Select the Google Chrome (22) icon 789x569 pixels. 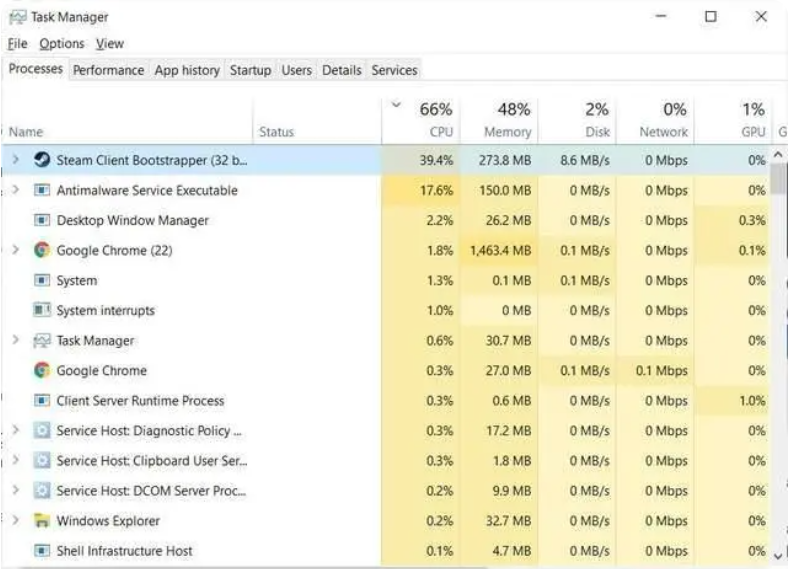click(x=42, y=251)
